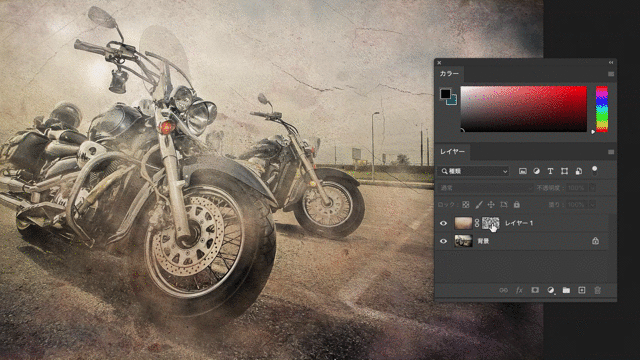Open the レイヤー panel options menu
This screenshot has height=360, width=640.
[611, 152]
